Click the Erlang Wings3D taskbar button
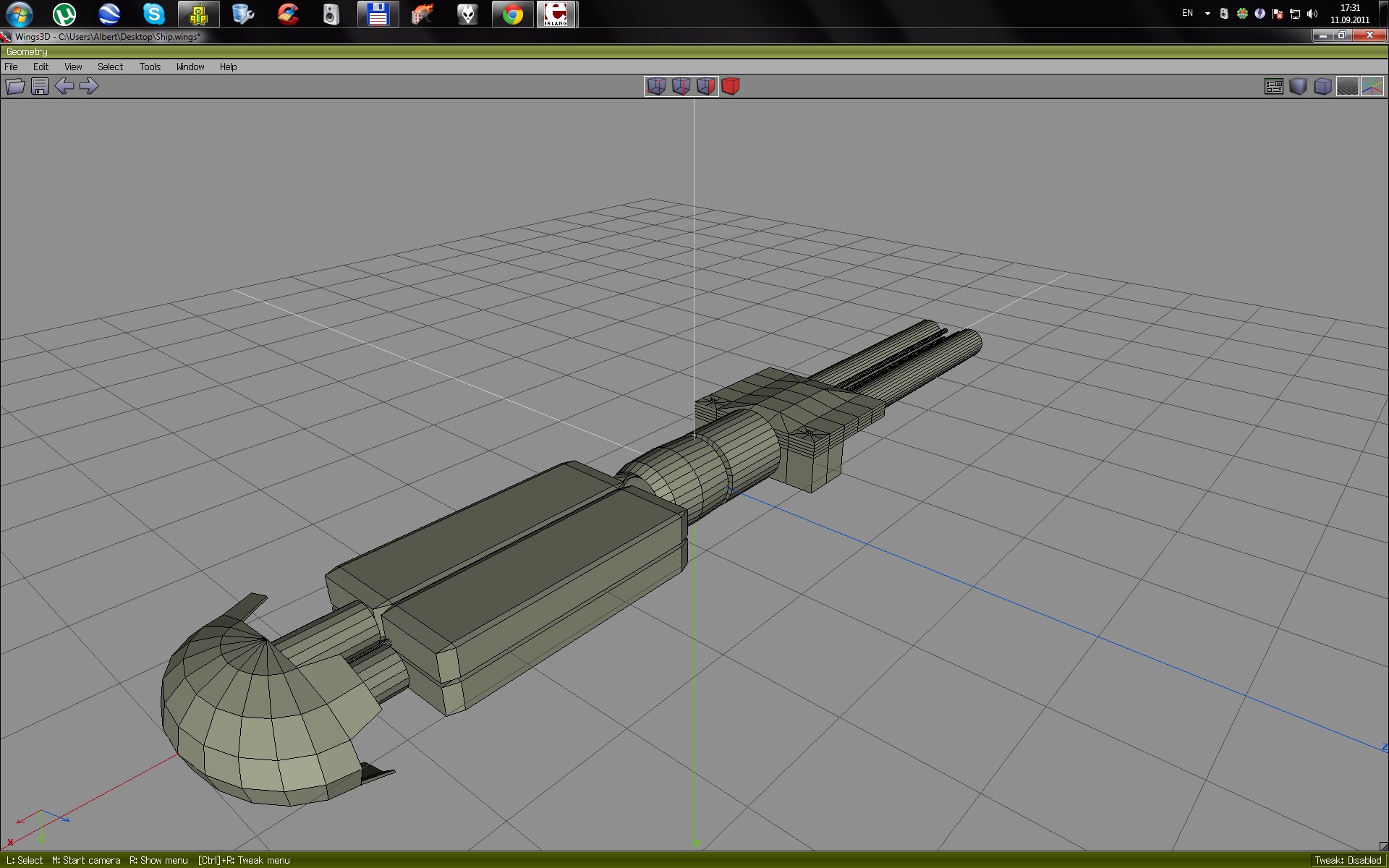 (556, 14)
